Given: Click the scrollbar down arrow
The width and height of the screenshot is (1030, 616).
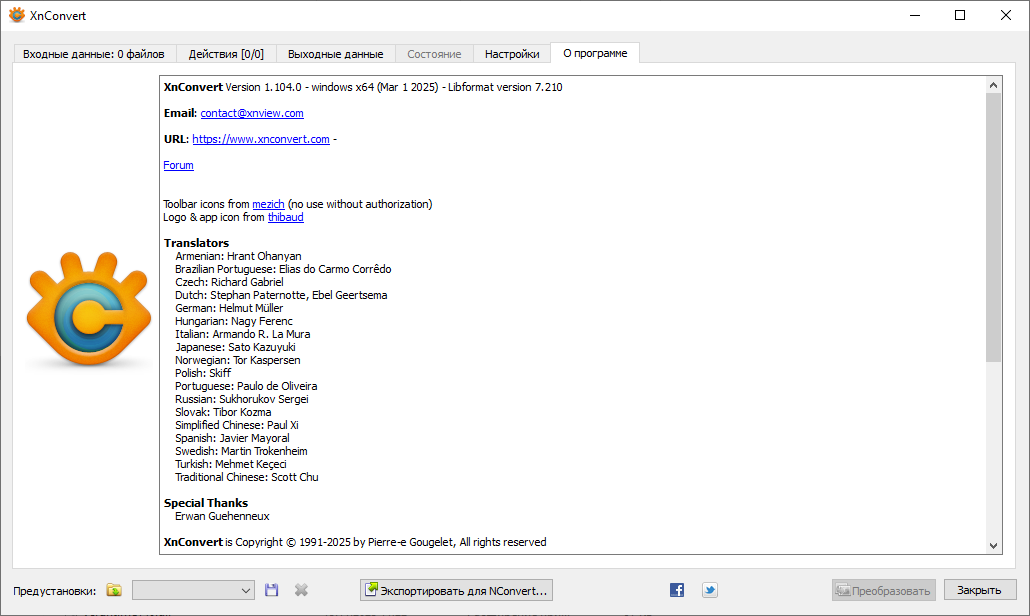Looking at the screenshot, I should click(x=993, y=545).
